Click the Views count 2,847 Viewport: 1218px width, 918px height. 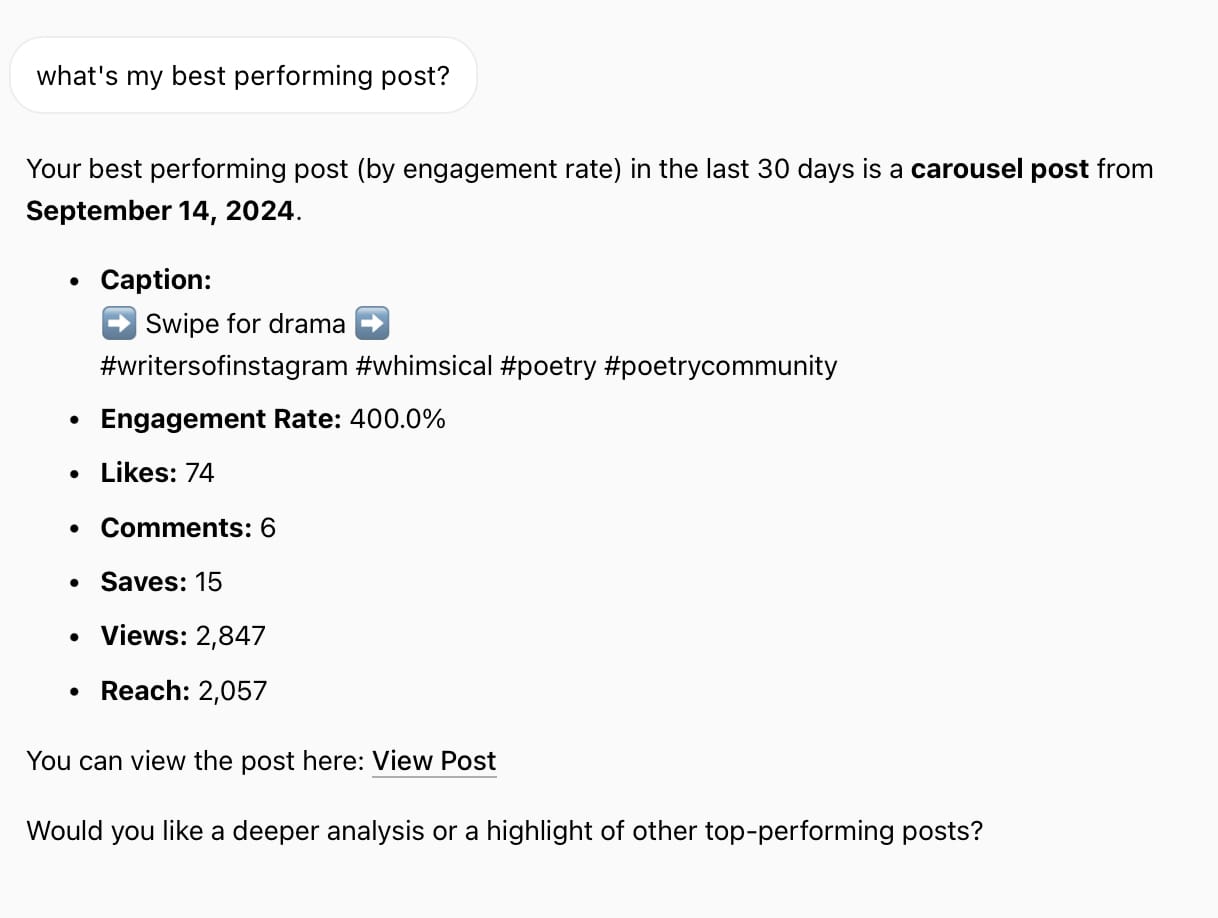point(231,636)
